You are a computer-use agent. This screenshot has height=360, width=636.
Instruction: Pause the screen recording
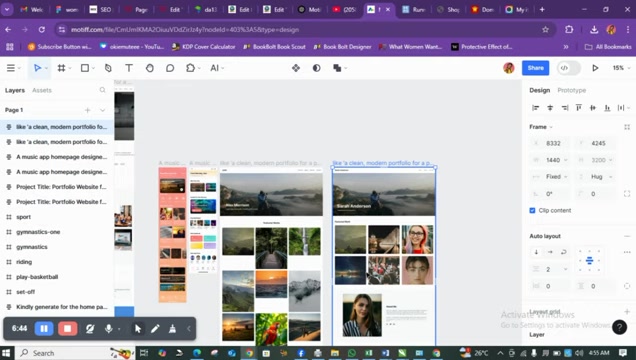(44, 328)
